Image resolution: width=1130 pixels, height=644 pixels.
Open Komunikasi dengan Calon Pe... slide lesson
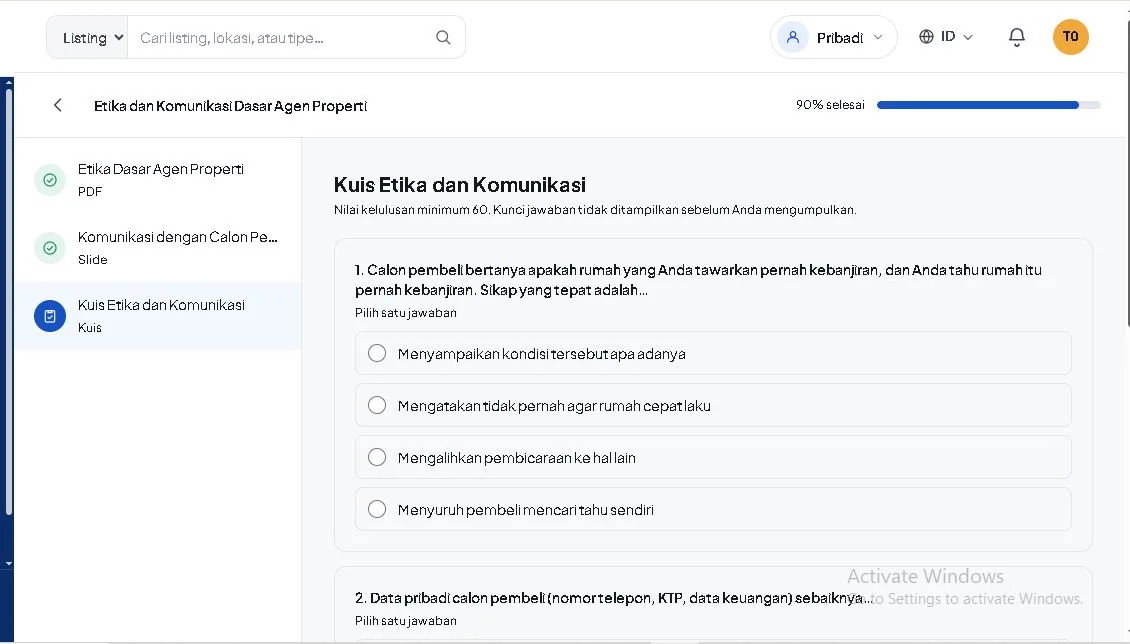[159, 247]
